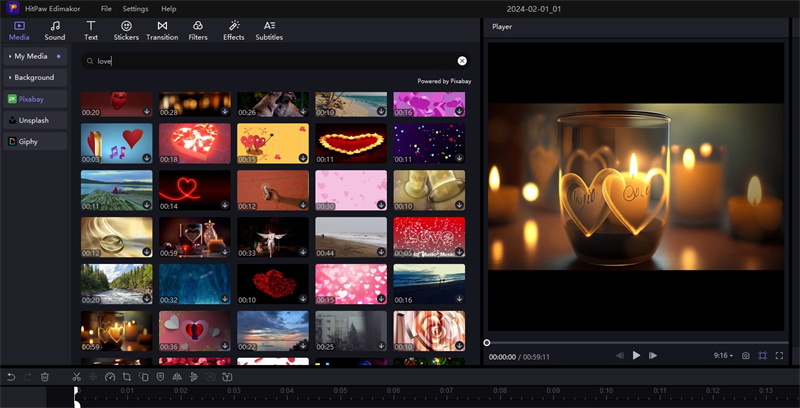800x408 pixels.
Task: Enter fullscreen preview
Action: tap(779, 355)
